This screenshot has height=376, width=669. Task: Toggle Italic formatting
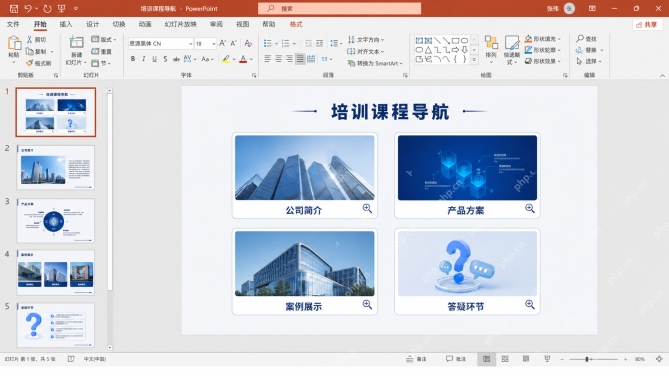pos(144,59)
